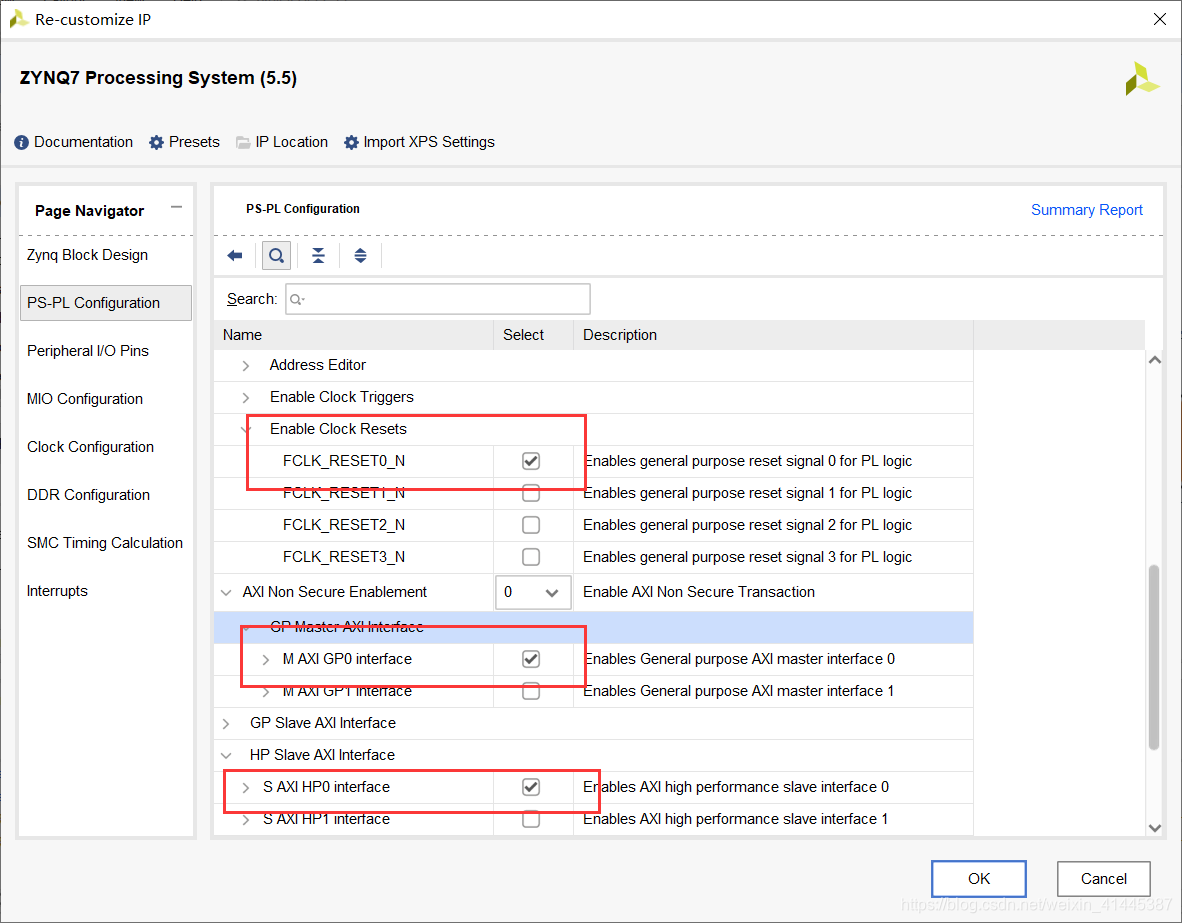The image size is (1182, 923).
Task: Enable FCLK_RESET1_N checkbox
Action: click(x=531, y=493)
